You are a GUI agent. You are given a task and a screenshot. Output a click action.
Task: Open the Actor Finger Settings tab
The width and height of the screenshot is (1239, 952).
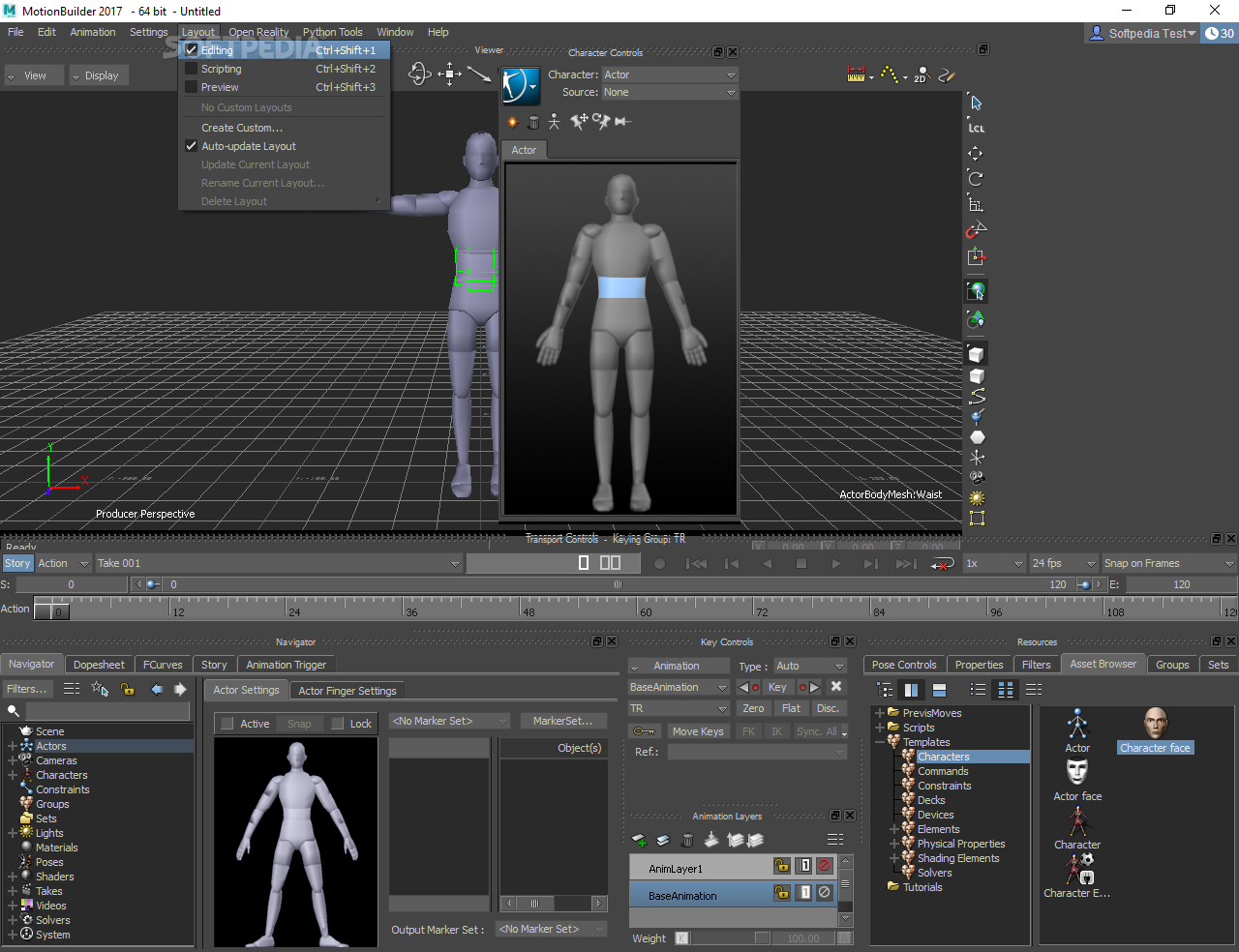[x=348, y=691]
